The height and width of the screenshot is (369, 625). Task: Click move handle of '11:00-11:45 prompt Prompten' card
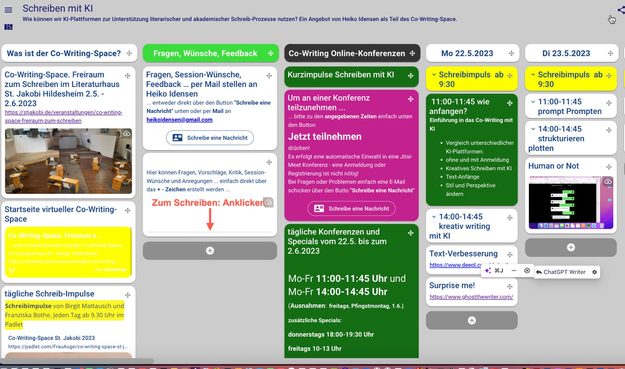(609, 103)
